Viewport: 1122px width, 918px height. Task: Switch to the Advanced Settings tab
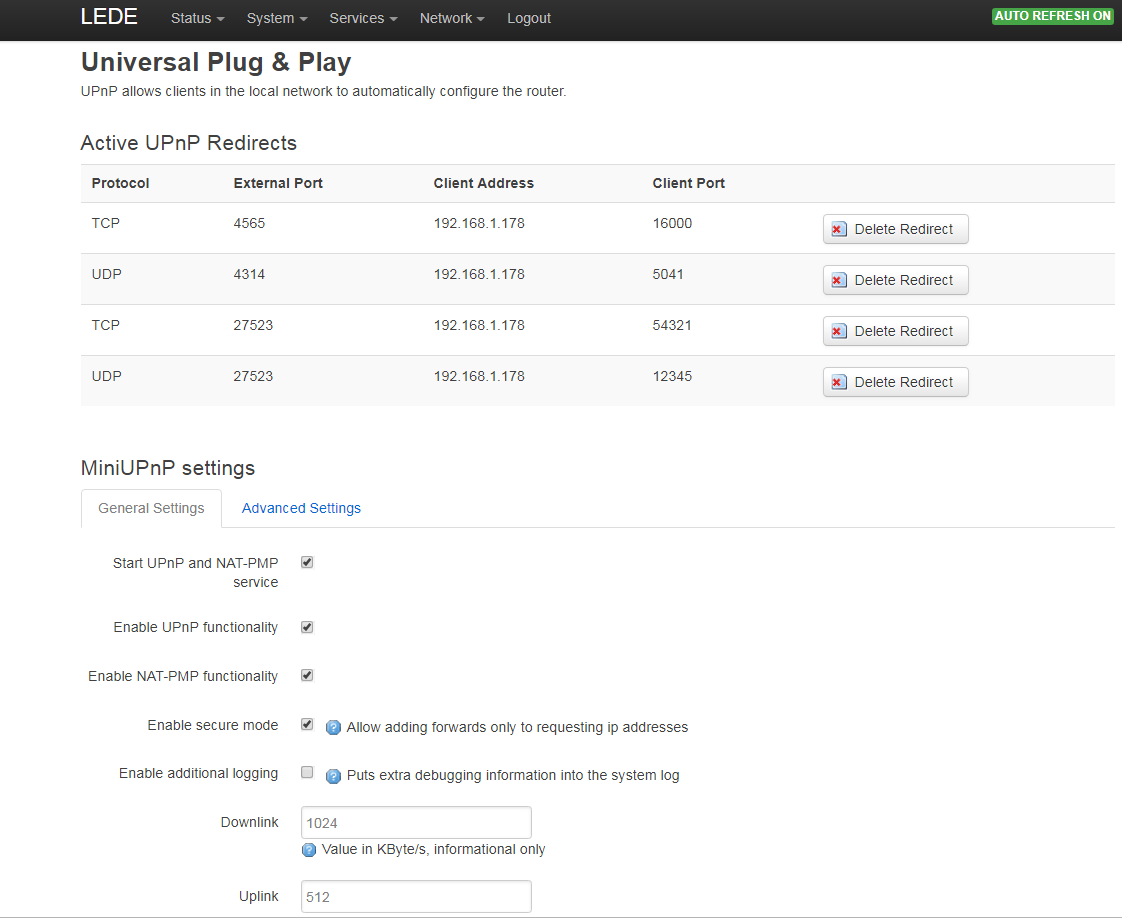[301, 508]
